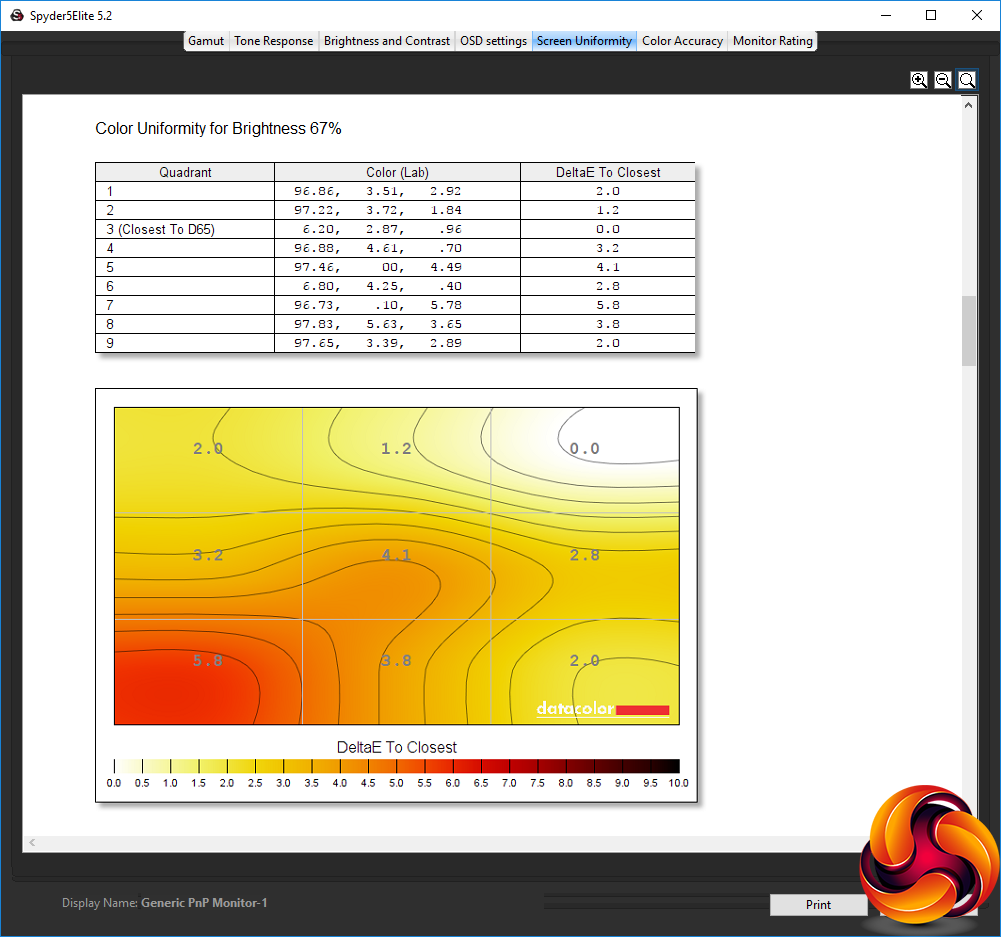This screenshot has height=937, width=1001.
Task: Open the Gamut tab
Action: click(206, 41)
